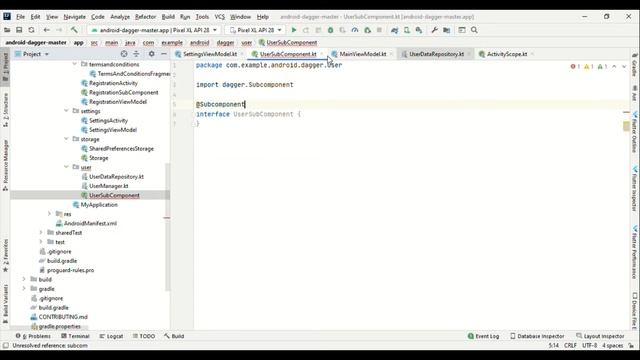Open the Project view mode dropdown
Image resolution: width=640 pixels, height=360 pixels.
pyautogui.click(x=32, y=54)
